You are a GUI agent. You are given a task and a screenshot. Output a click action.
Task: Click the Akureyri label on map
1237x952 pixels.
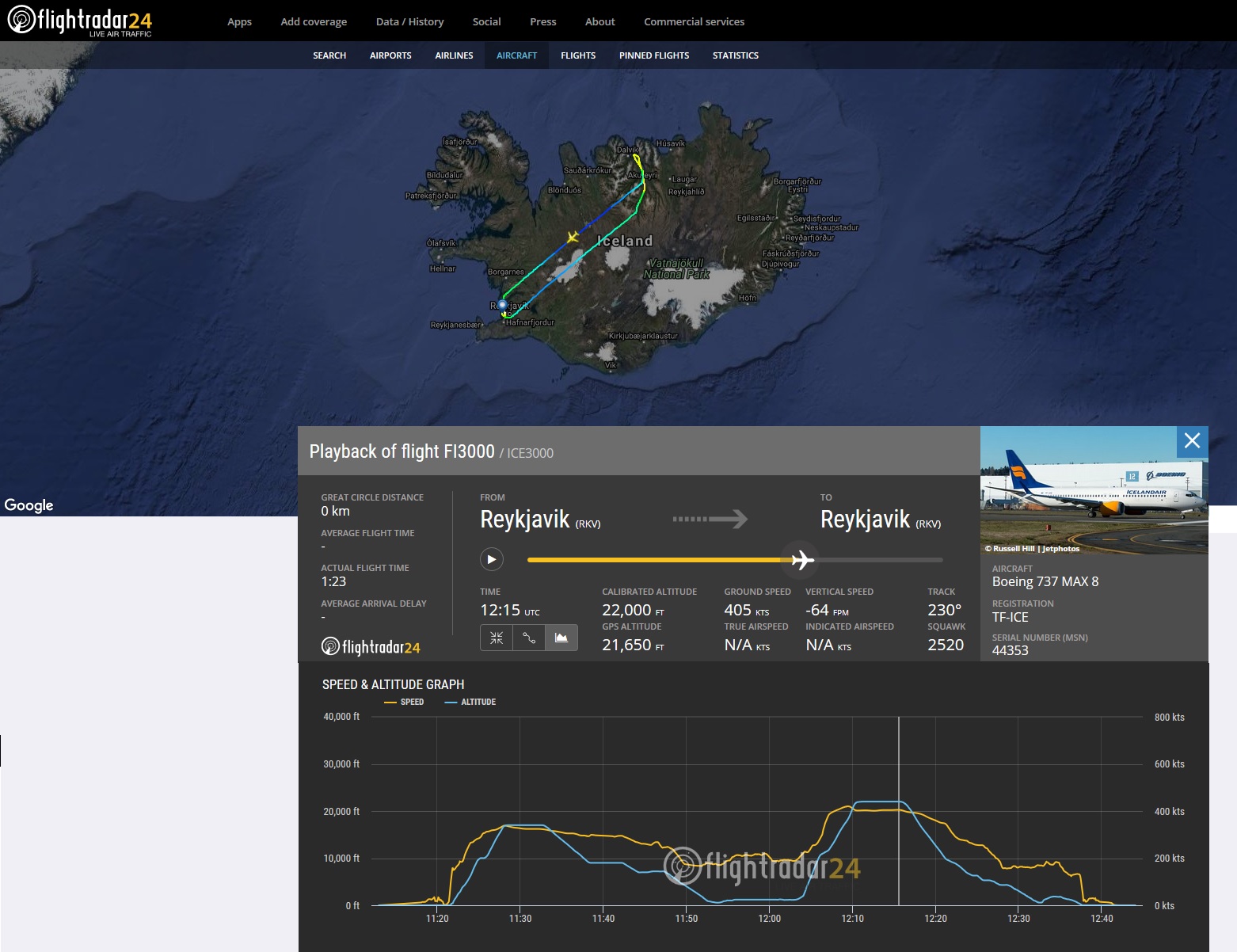click(642, 175)
